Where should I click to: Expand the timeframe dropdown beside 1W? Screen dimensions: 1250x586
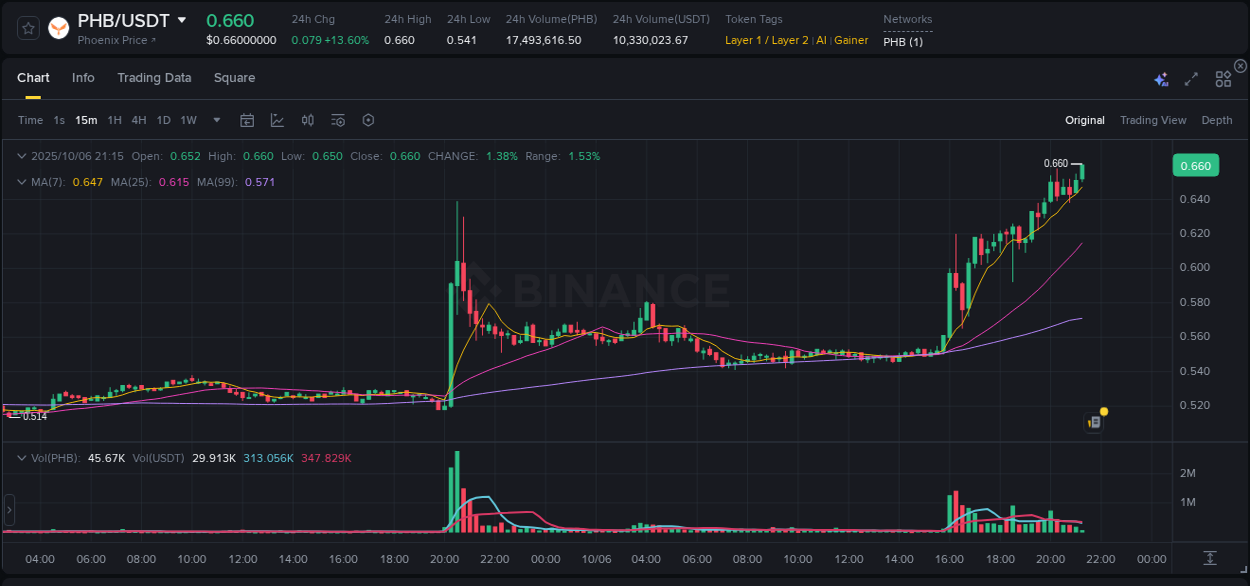click(x=215, y=120)
